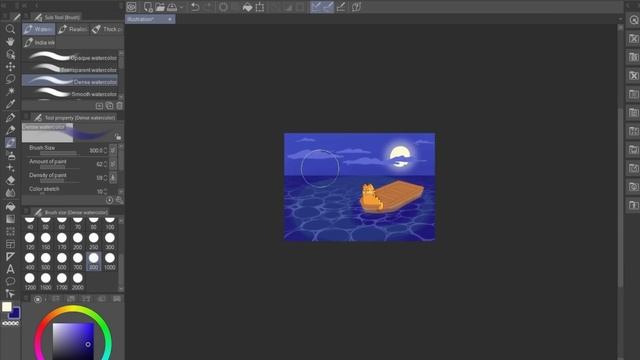Open Clip Studio launcher icon
The image size is (640, 360).
click(131, 7)
